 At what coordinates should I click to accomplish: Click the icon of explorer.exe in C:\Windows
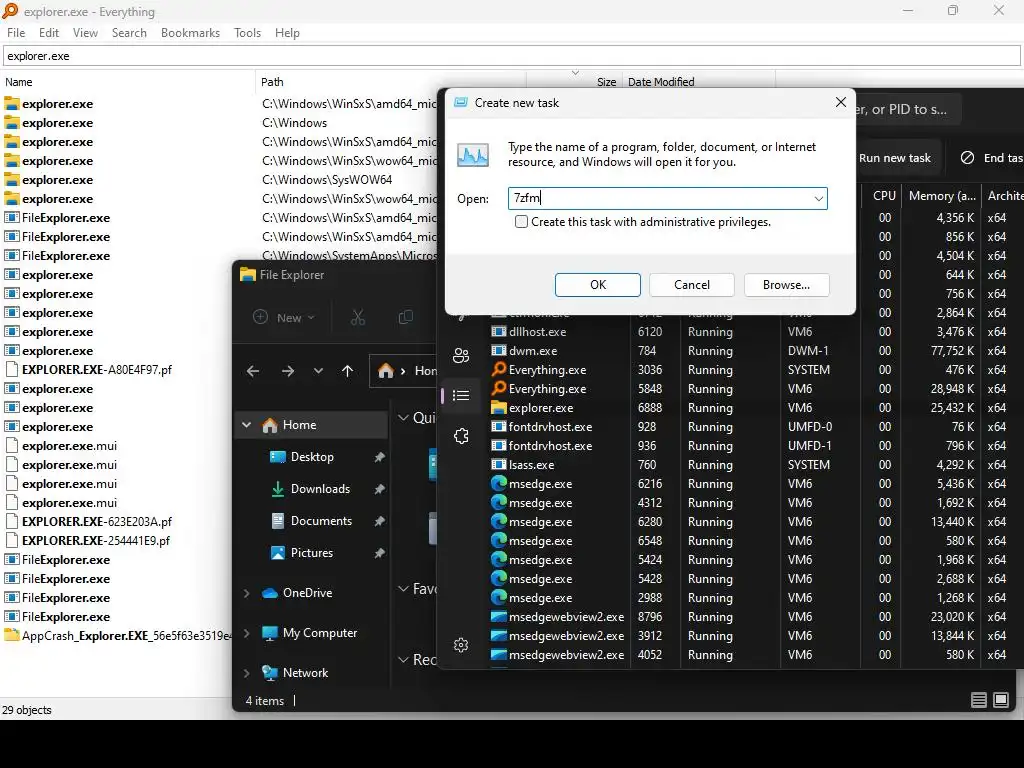[x=12, y=123]
